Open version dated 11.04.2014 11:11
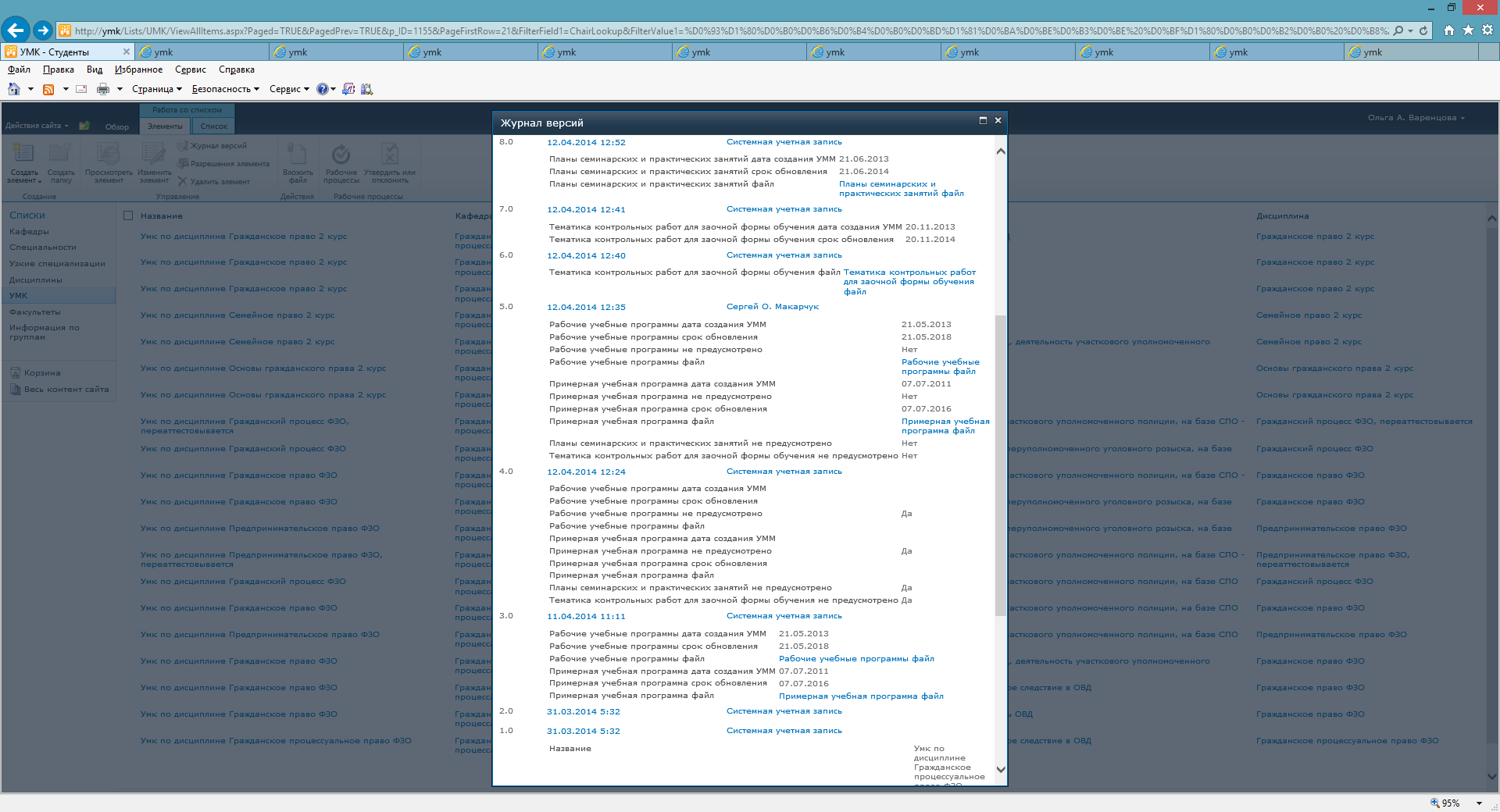 pos(586,616)
